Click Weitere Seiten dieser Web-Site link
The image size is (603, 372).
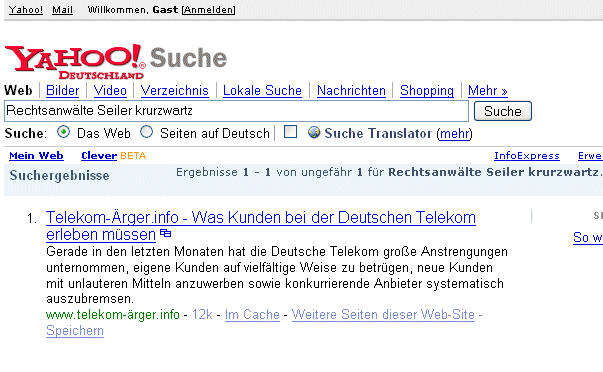(383, 315)
